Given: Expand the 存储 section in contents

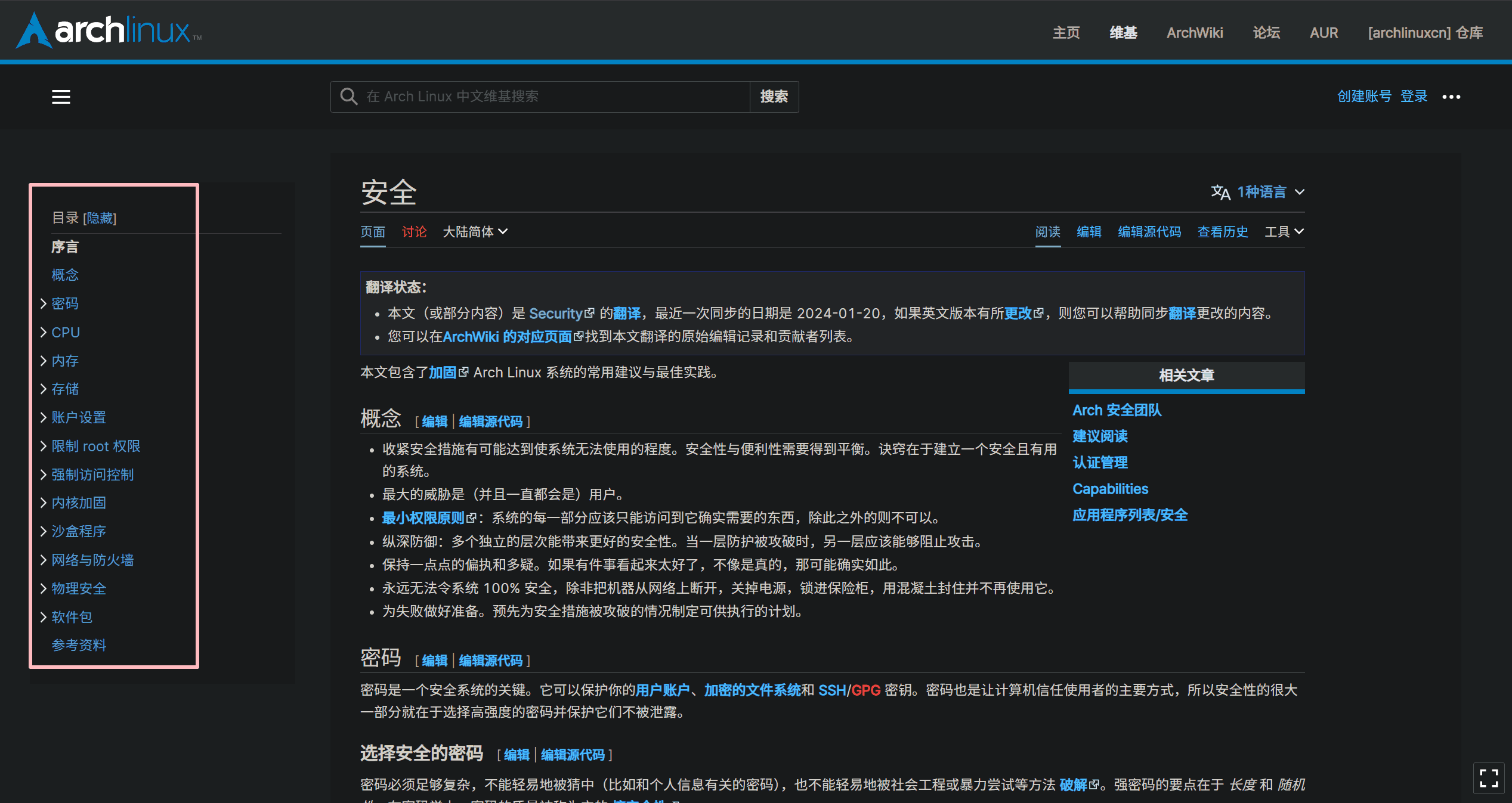Looking at the screenshot, I should tap(44, 389).
